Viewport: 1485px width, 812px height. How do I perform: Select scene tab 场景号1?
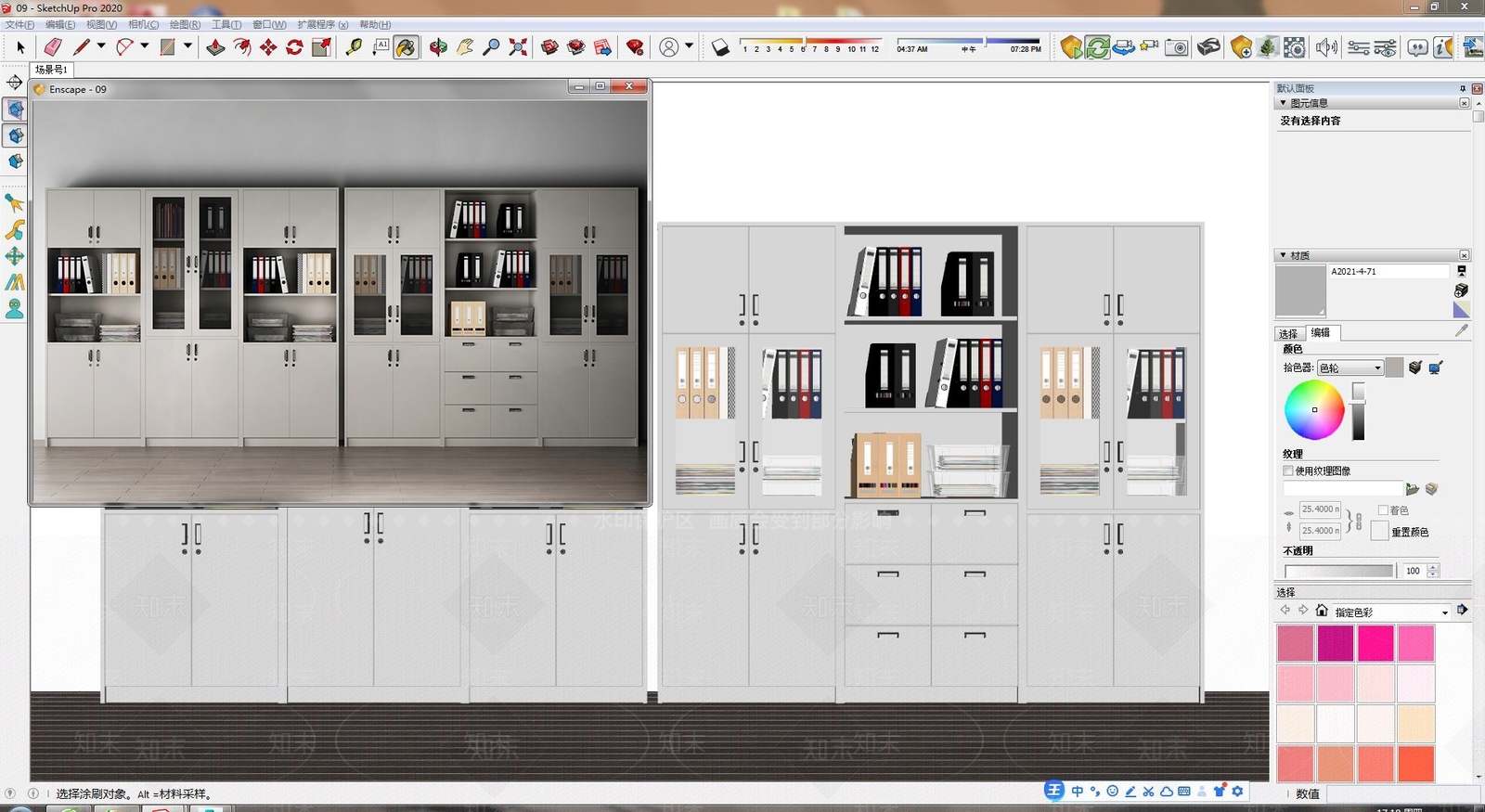point(52,70)
